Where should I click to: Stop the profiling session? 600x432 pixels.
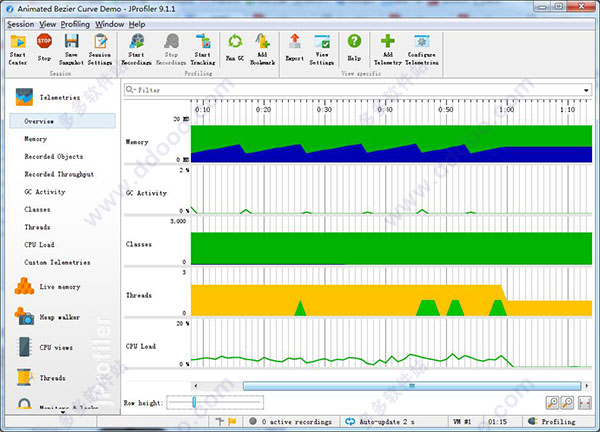click(44, 47)
